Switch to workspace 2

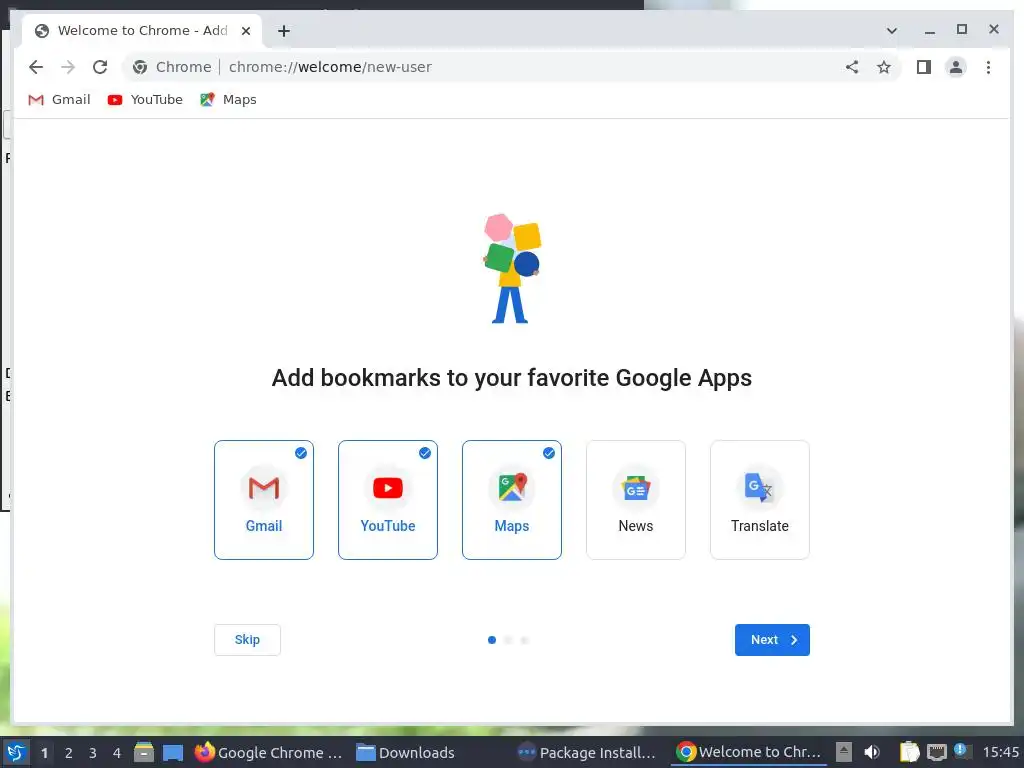69,753
